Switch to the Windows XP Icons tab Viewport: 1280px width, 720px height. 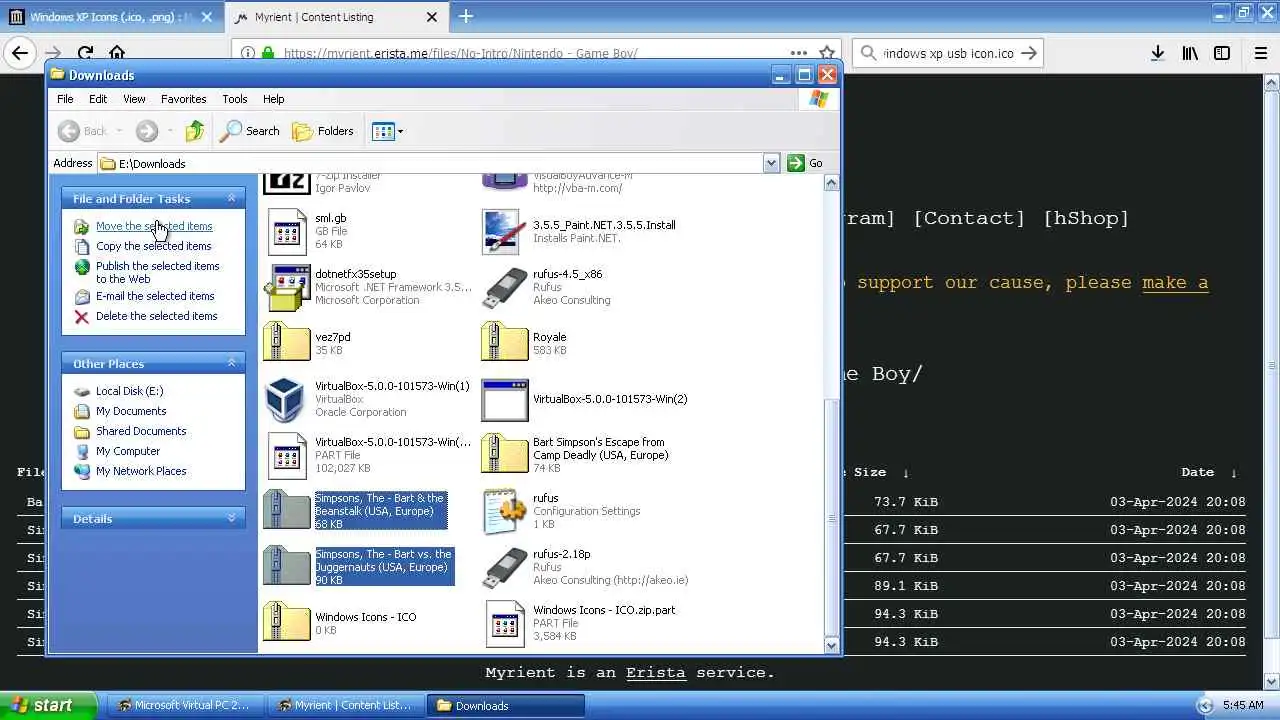tap(111, 17)
